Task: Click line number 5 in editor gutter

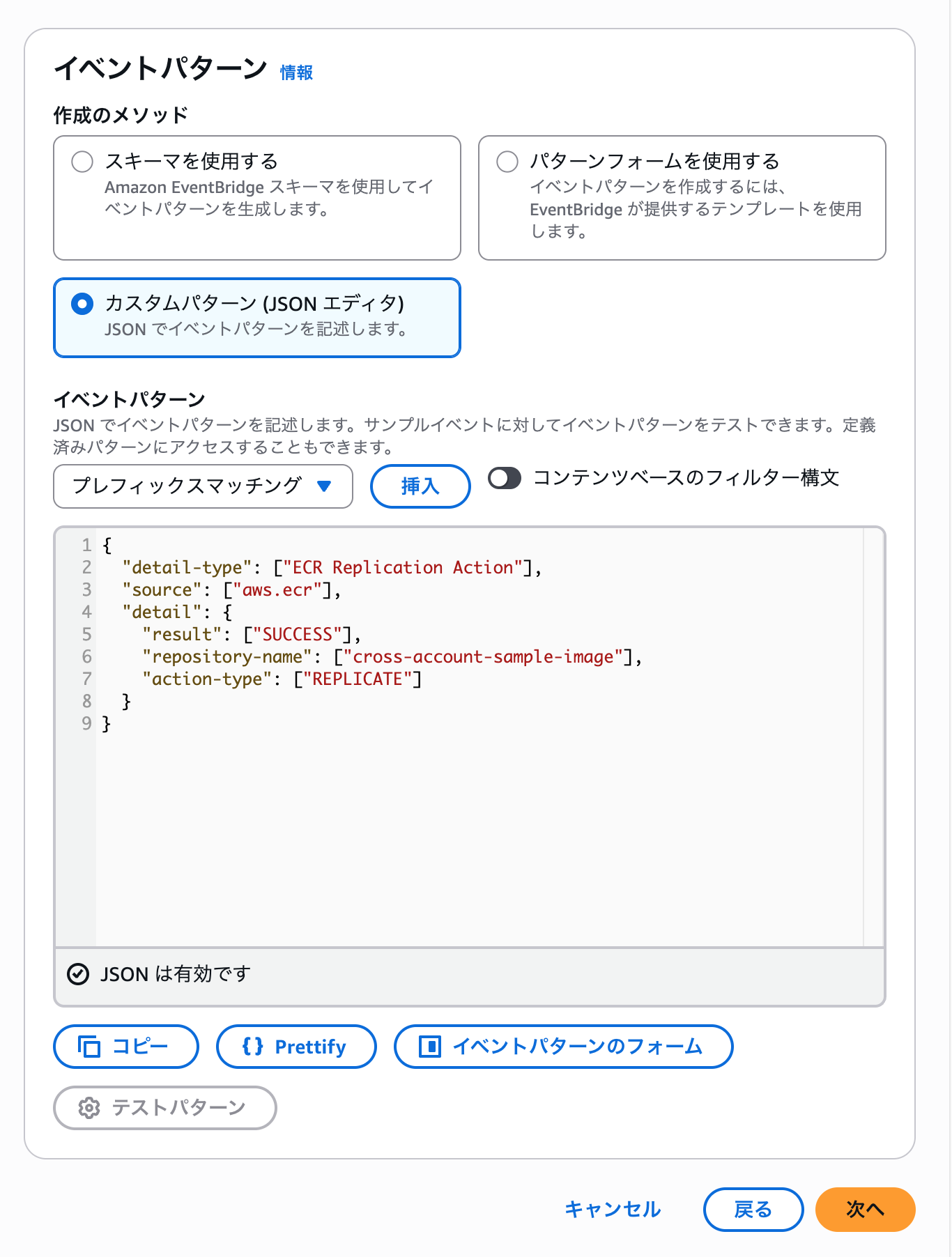Action: tap(86, 634)
